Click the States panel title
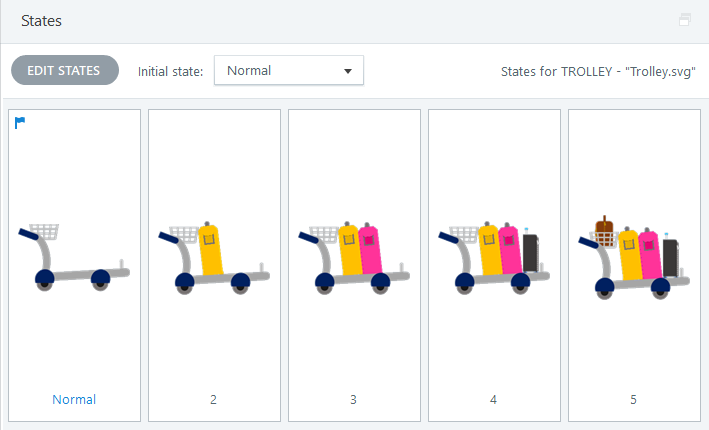The height and width of the screenshot is (430, 709). pyautogui.click(x=43, y=20)
